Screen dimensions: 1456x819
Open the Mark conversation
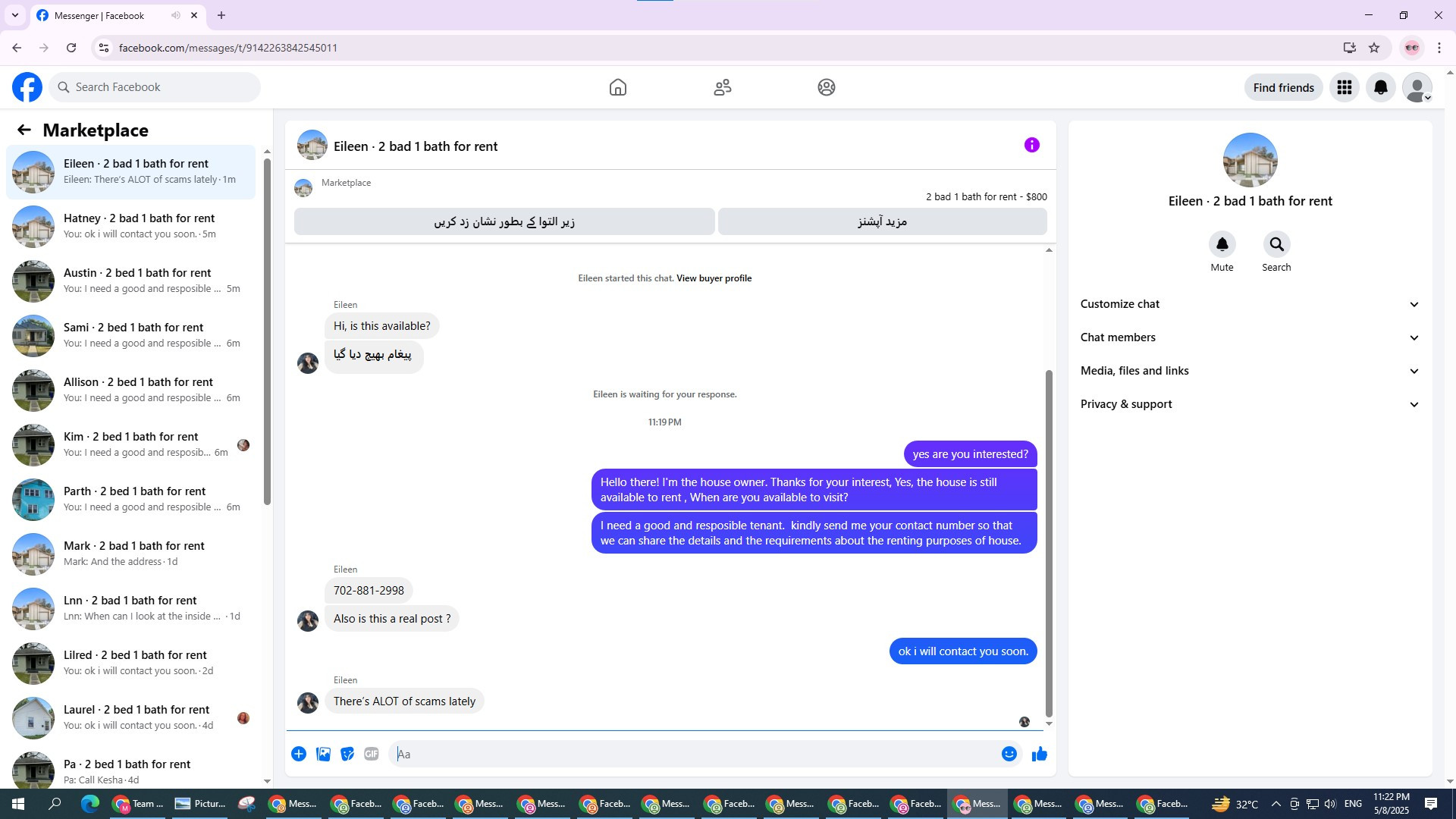click(130, 554)
